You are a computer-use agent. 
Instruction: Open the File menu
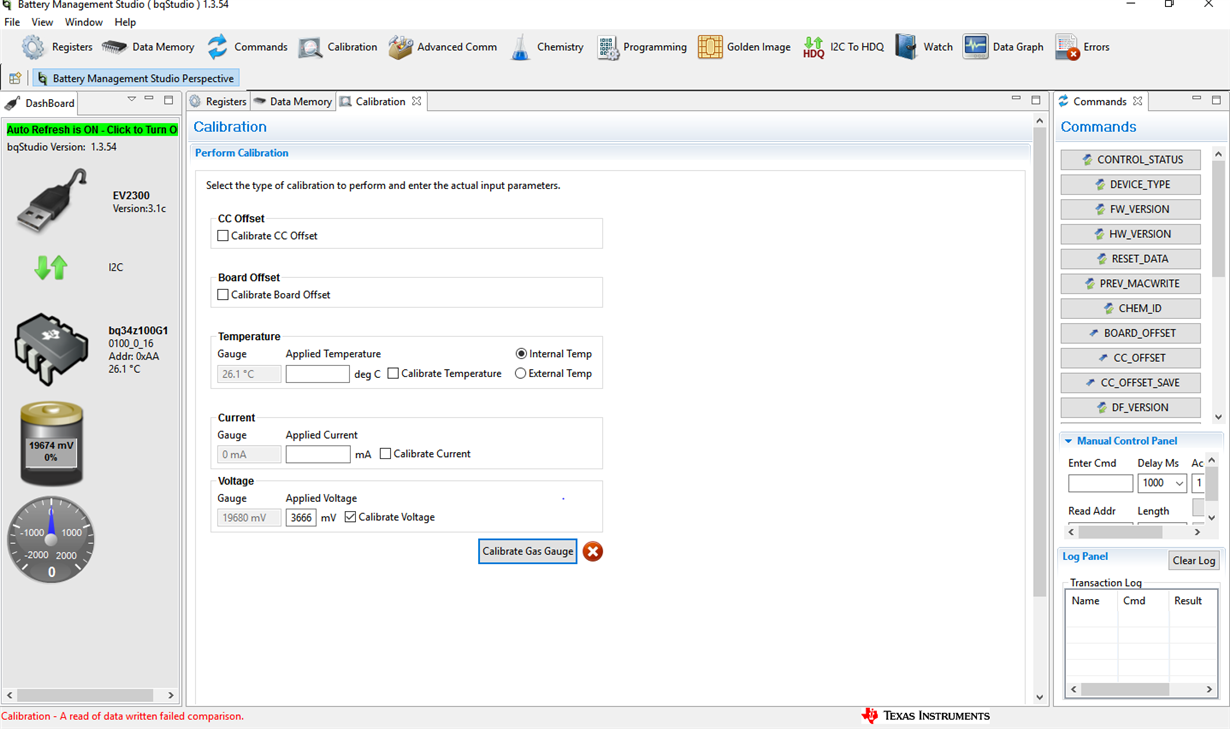click(x=12, y=22)
